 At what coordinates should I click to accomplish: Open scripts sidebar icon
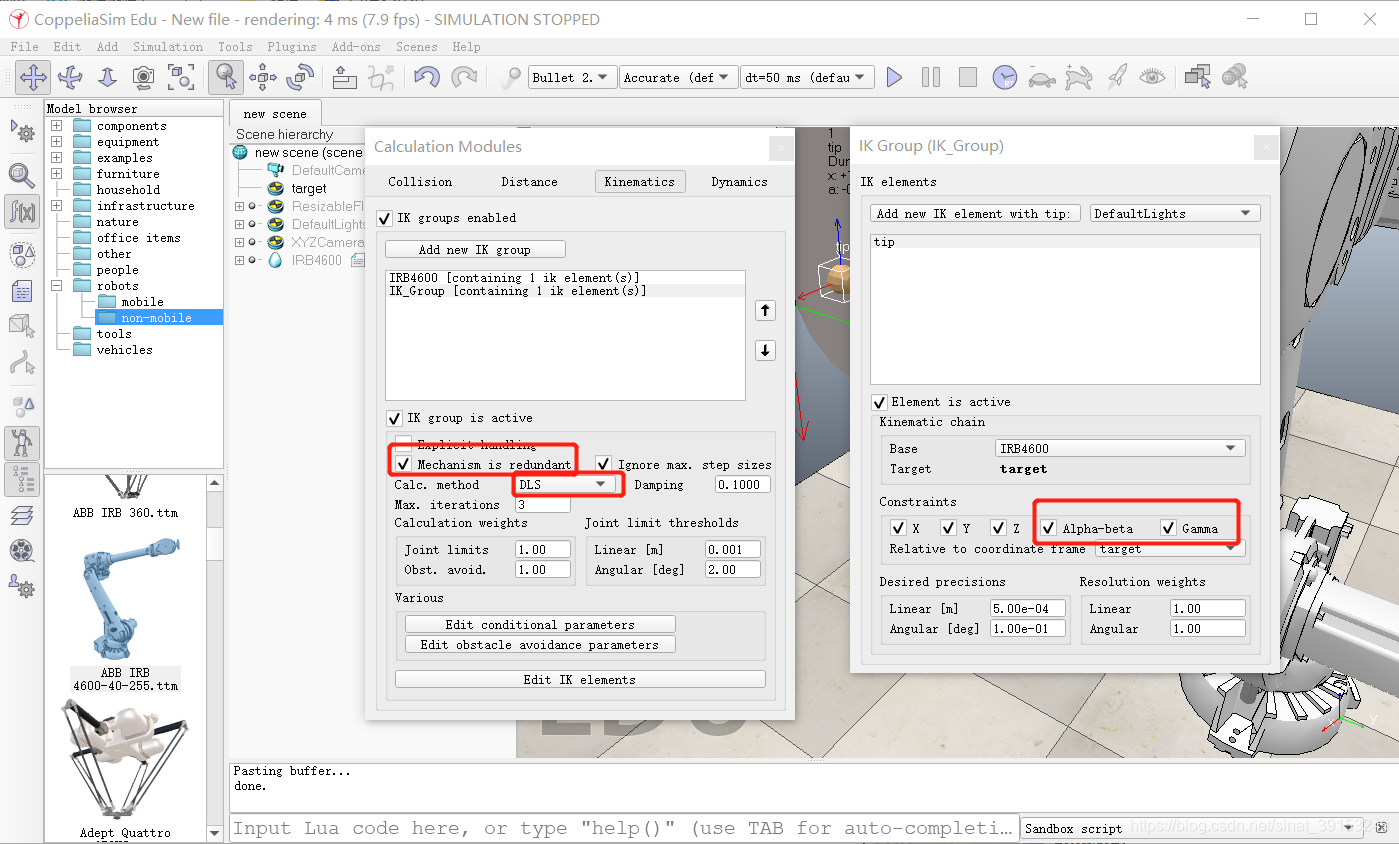22,291
